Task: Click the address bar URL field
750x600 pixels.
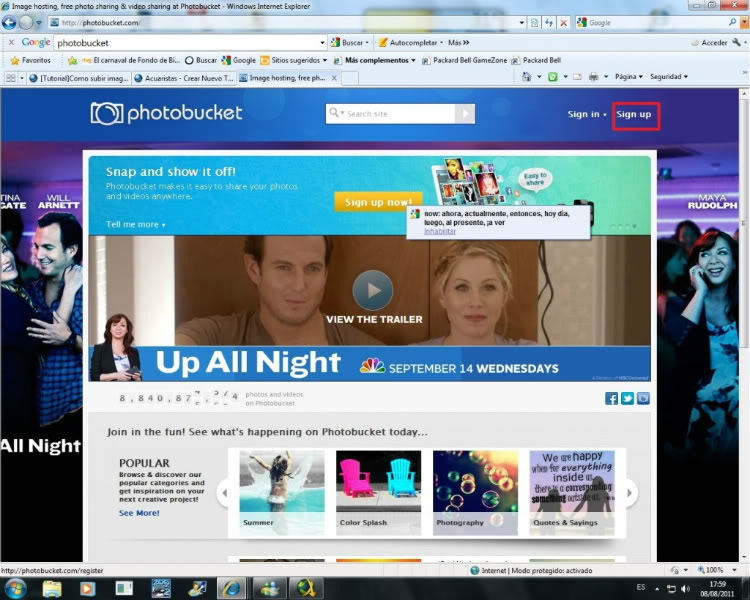Action: [x=287, y=22]
